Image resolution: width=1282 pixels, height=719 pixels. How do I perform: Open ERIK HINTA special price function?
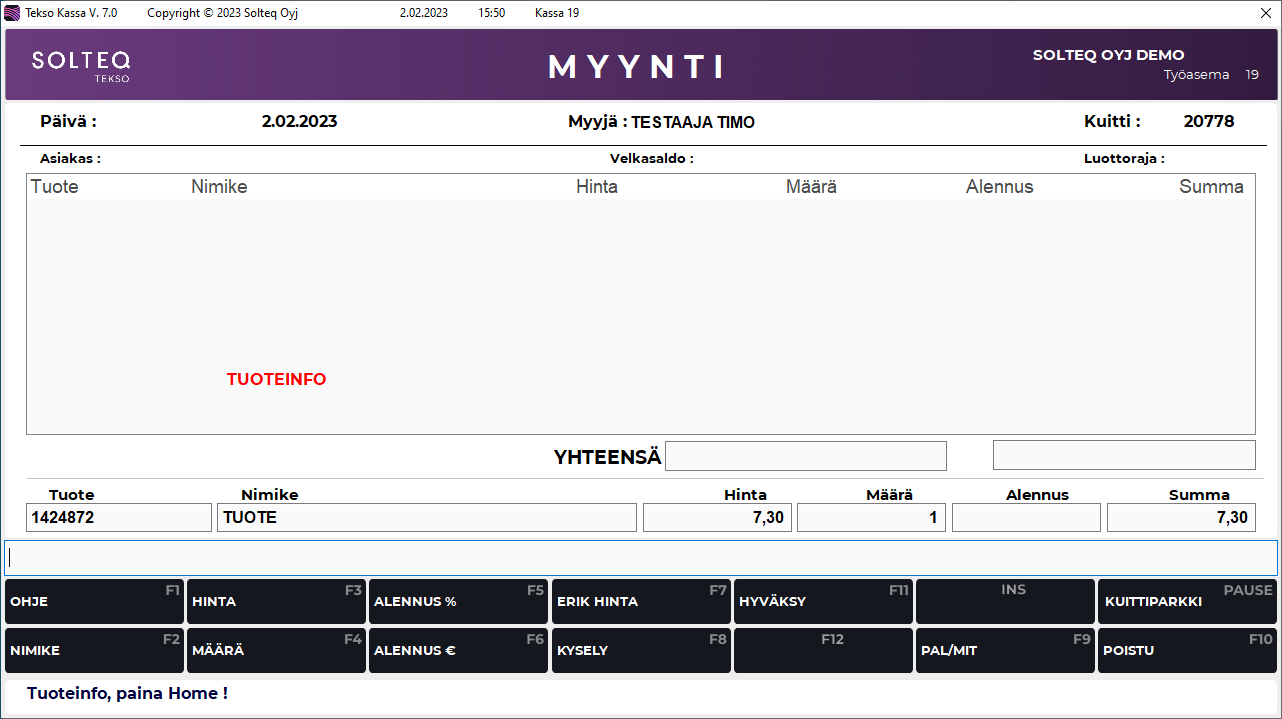pyautogui.click(x=640, y=601)
